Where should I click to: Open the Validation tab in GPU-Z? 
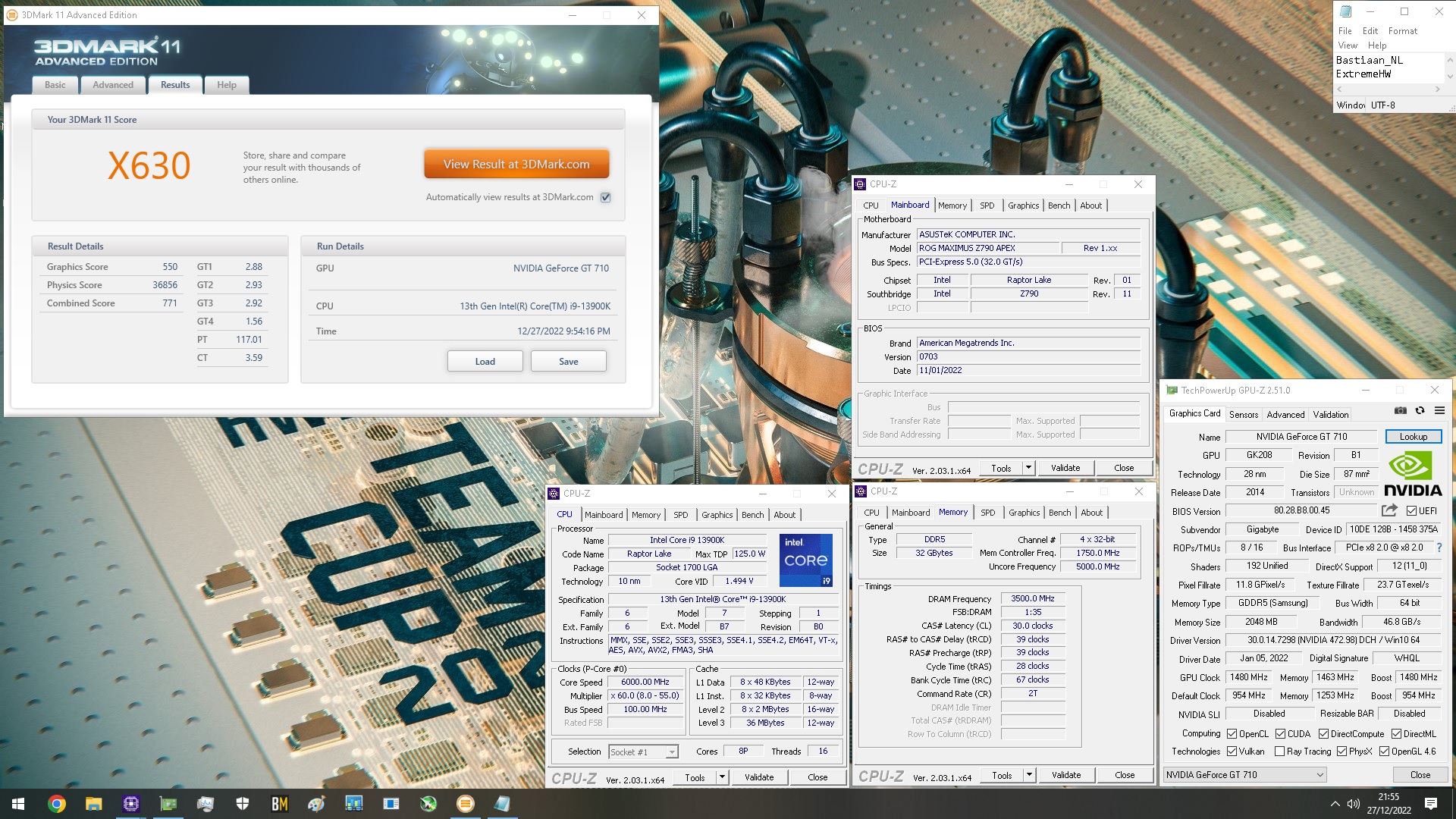point(1331,415)
